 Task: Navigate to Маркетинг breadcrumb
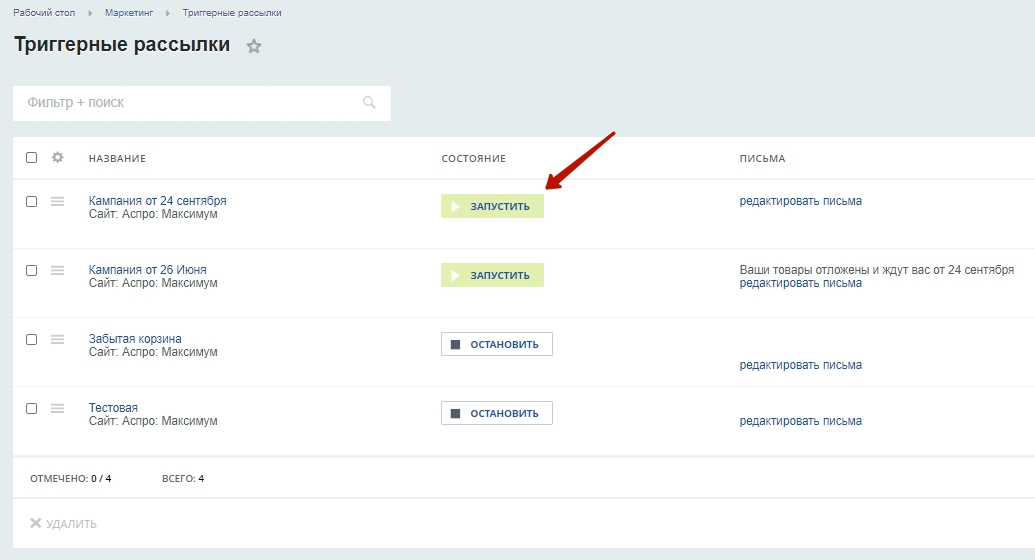click(129, 13)
